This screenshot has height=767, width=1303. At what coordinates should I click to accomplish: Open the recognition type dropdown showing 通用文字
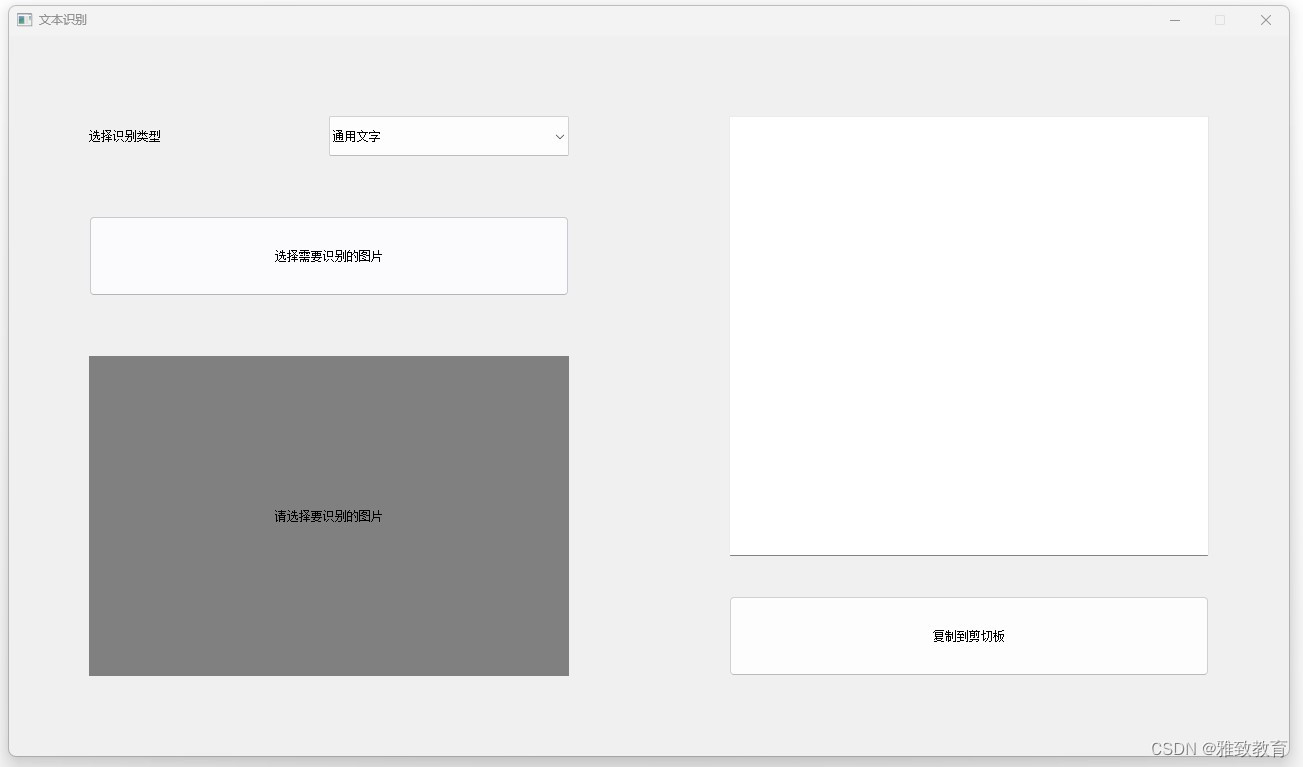(448, 136)
